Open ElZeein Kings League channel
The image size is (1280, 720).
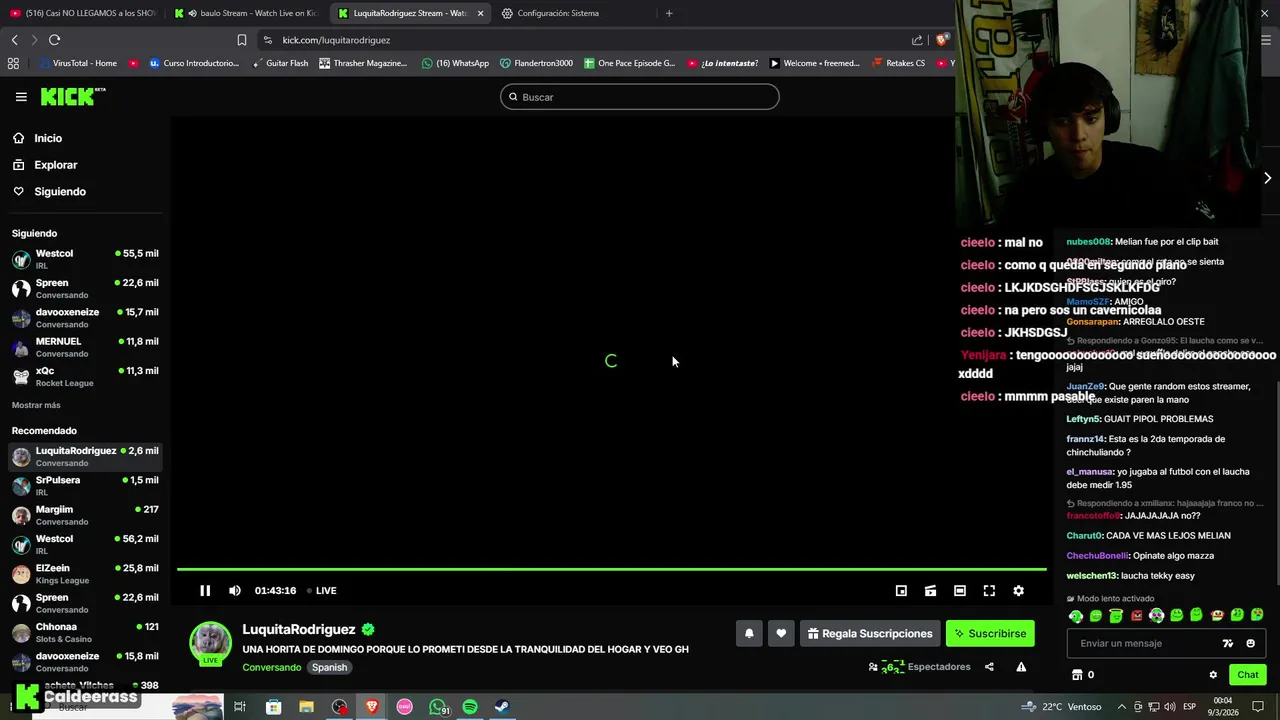(85, 574)
